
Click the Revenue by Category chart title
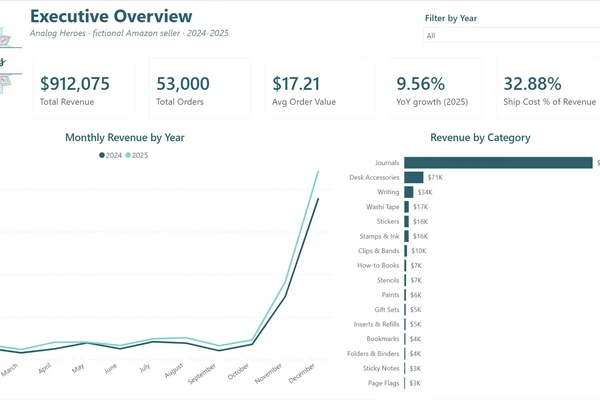click(x=480, y=137)
